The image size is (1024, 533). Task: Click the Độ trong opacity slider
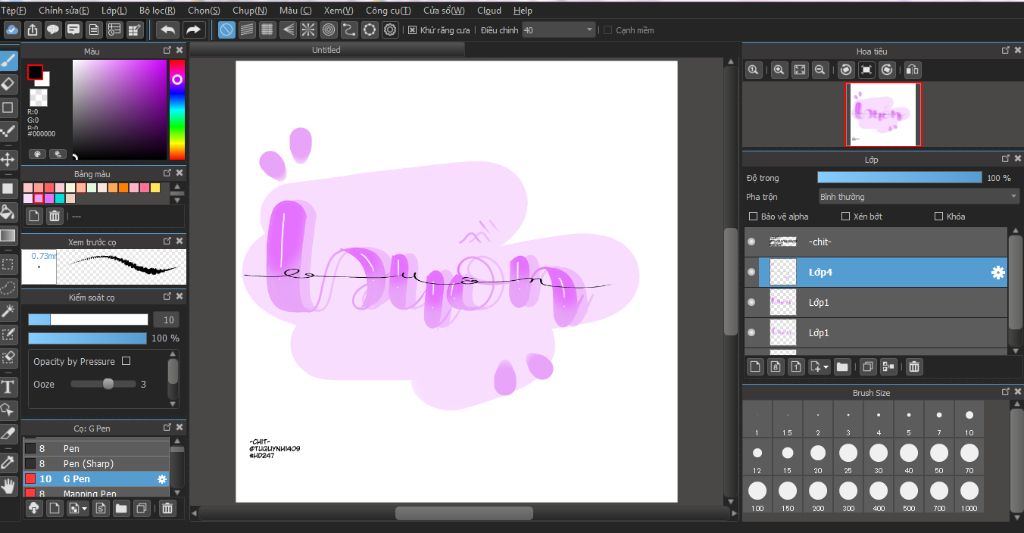[899, 178]
